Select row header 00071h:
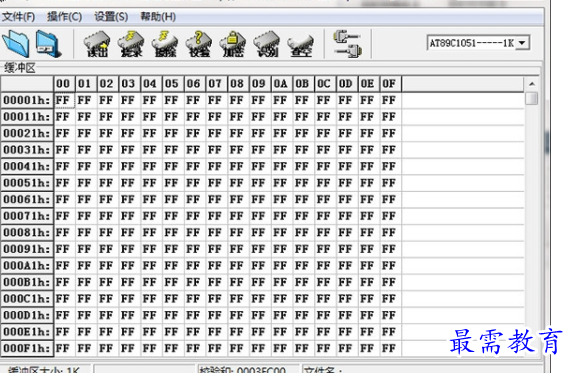This screenshot has width=571, height=373. pos(27,216)
